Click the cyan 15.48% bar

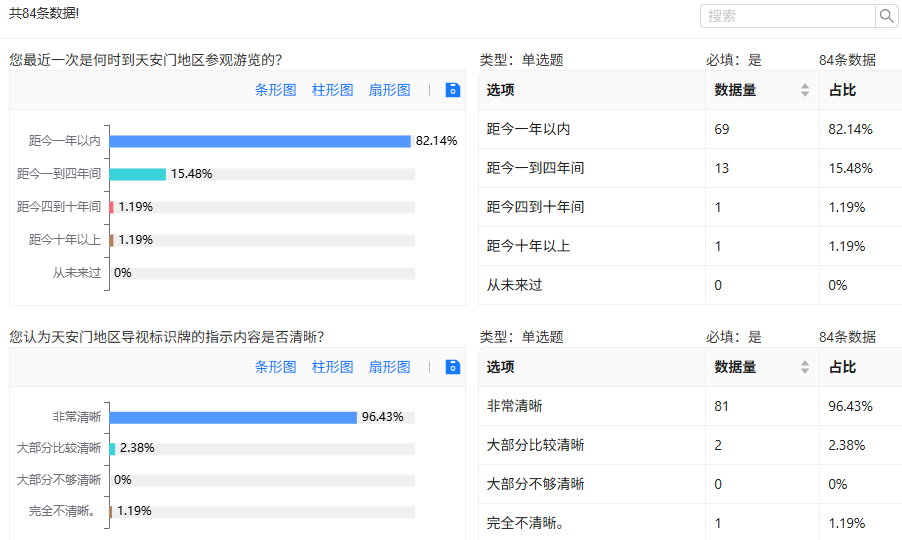point(137,174)
